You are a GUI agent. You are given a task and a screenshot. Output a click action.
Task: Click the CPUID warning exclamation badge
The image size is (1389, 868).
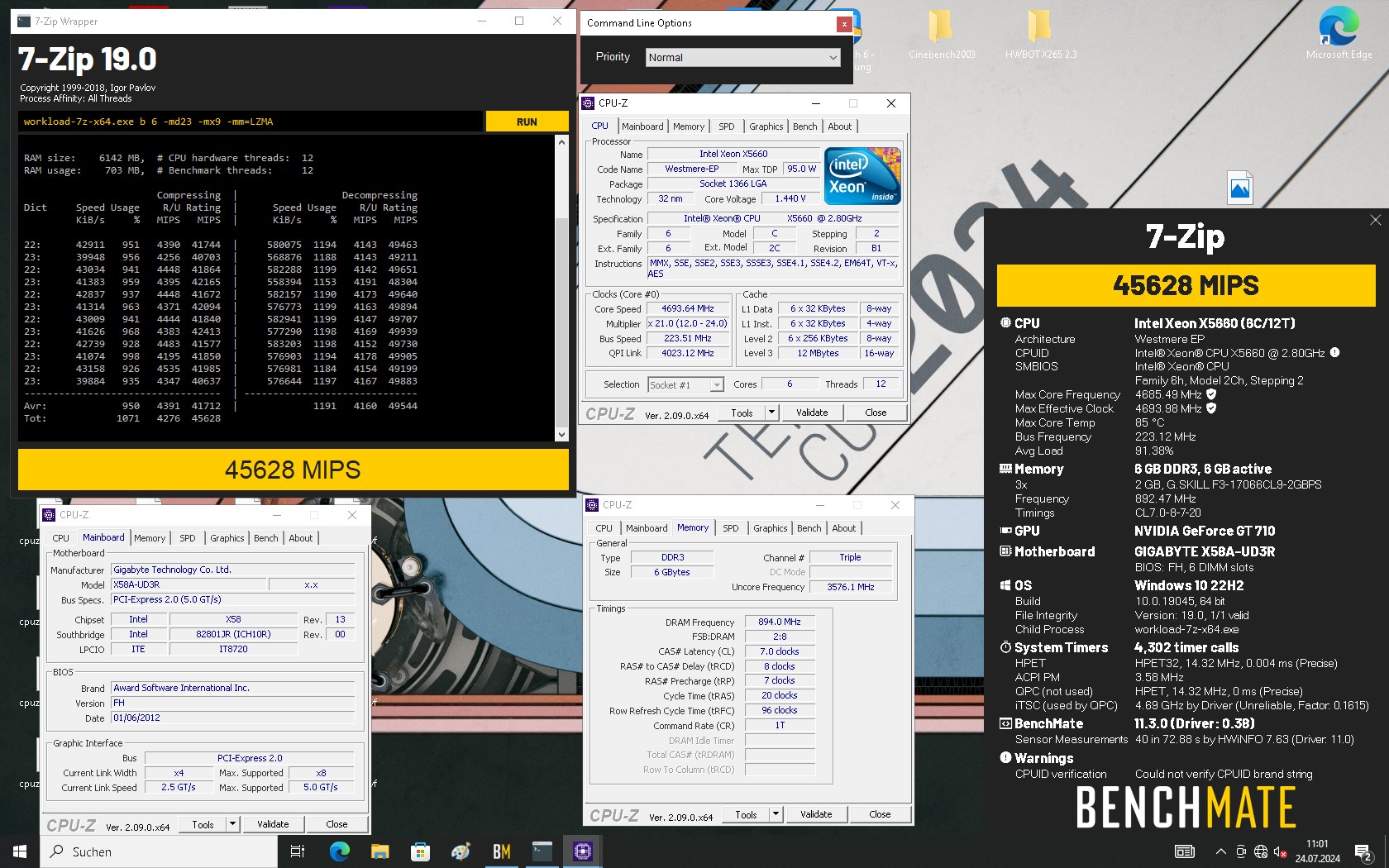tap(1334, 353)
